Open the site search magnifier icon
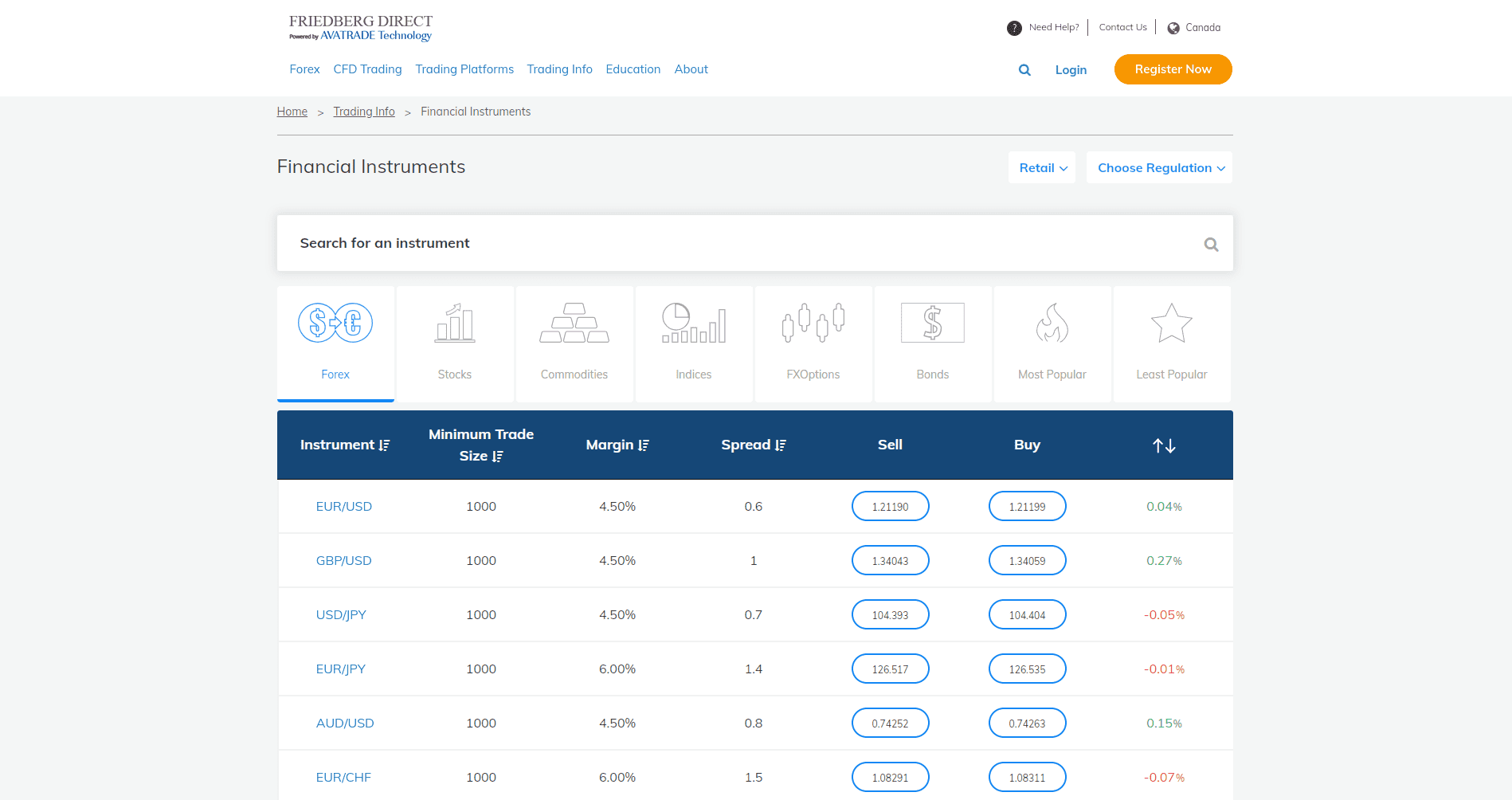 [x=1024, y=70]
